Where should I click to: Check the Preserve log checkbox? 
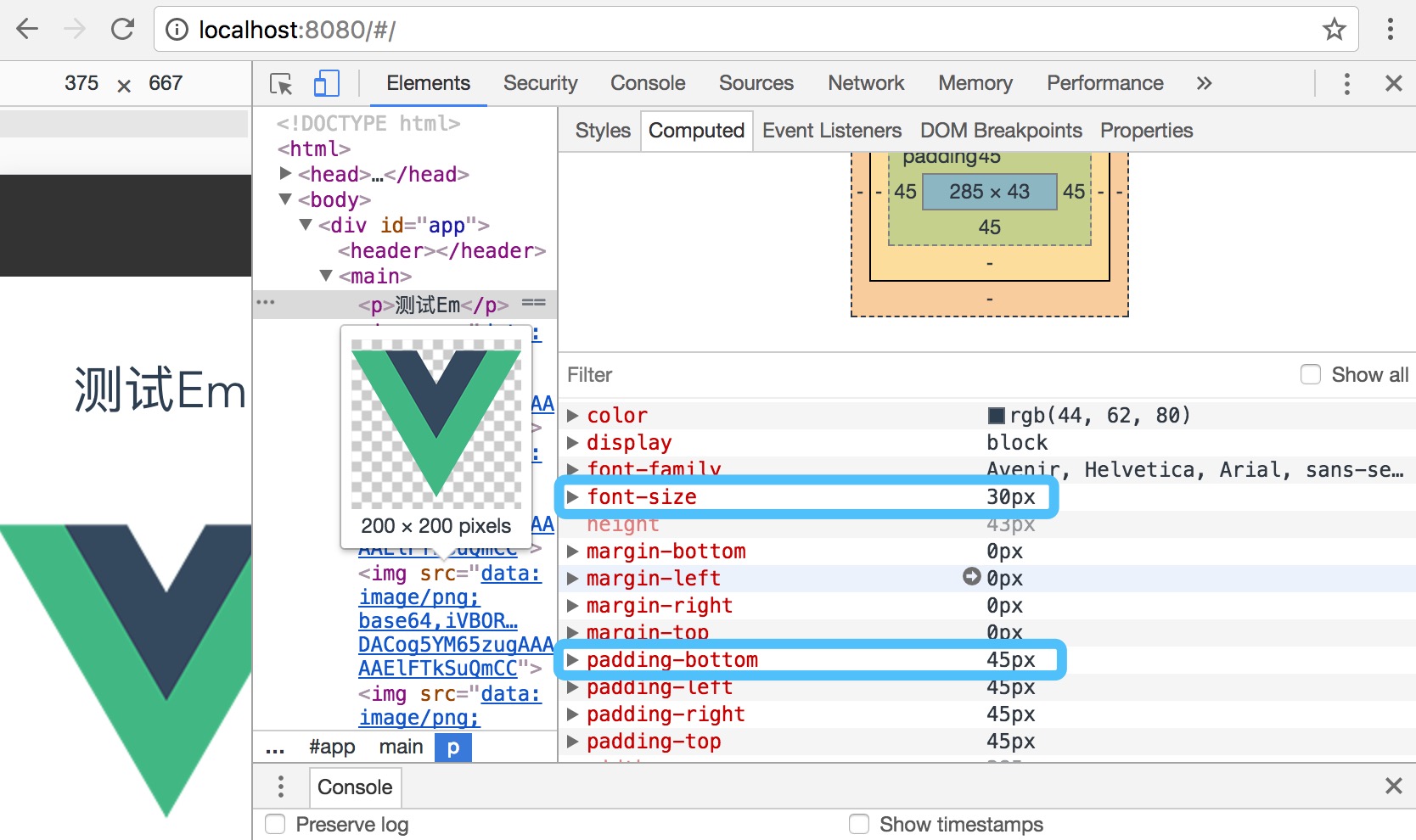point(275,824)
